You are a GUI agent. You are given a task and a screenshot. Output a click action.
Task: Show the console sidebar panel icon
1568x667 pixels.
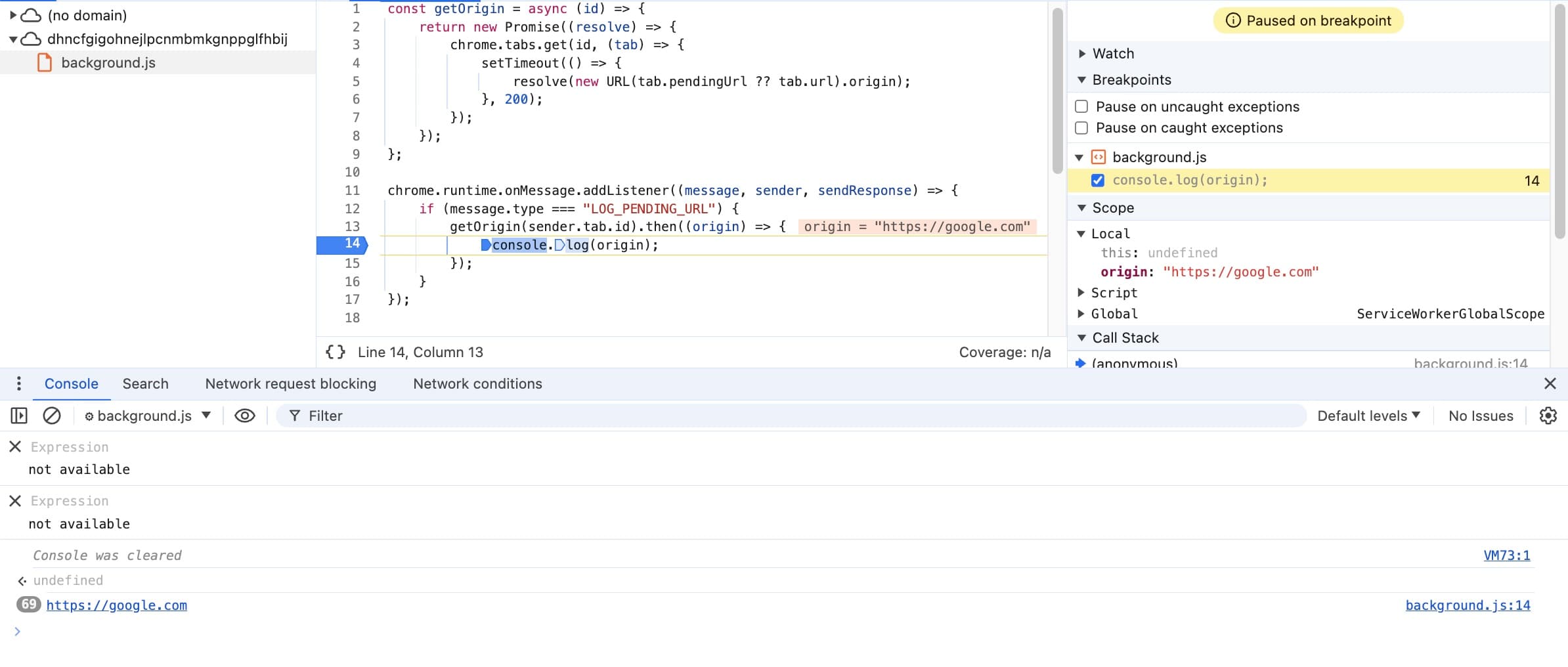tap(19, 416)
